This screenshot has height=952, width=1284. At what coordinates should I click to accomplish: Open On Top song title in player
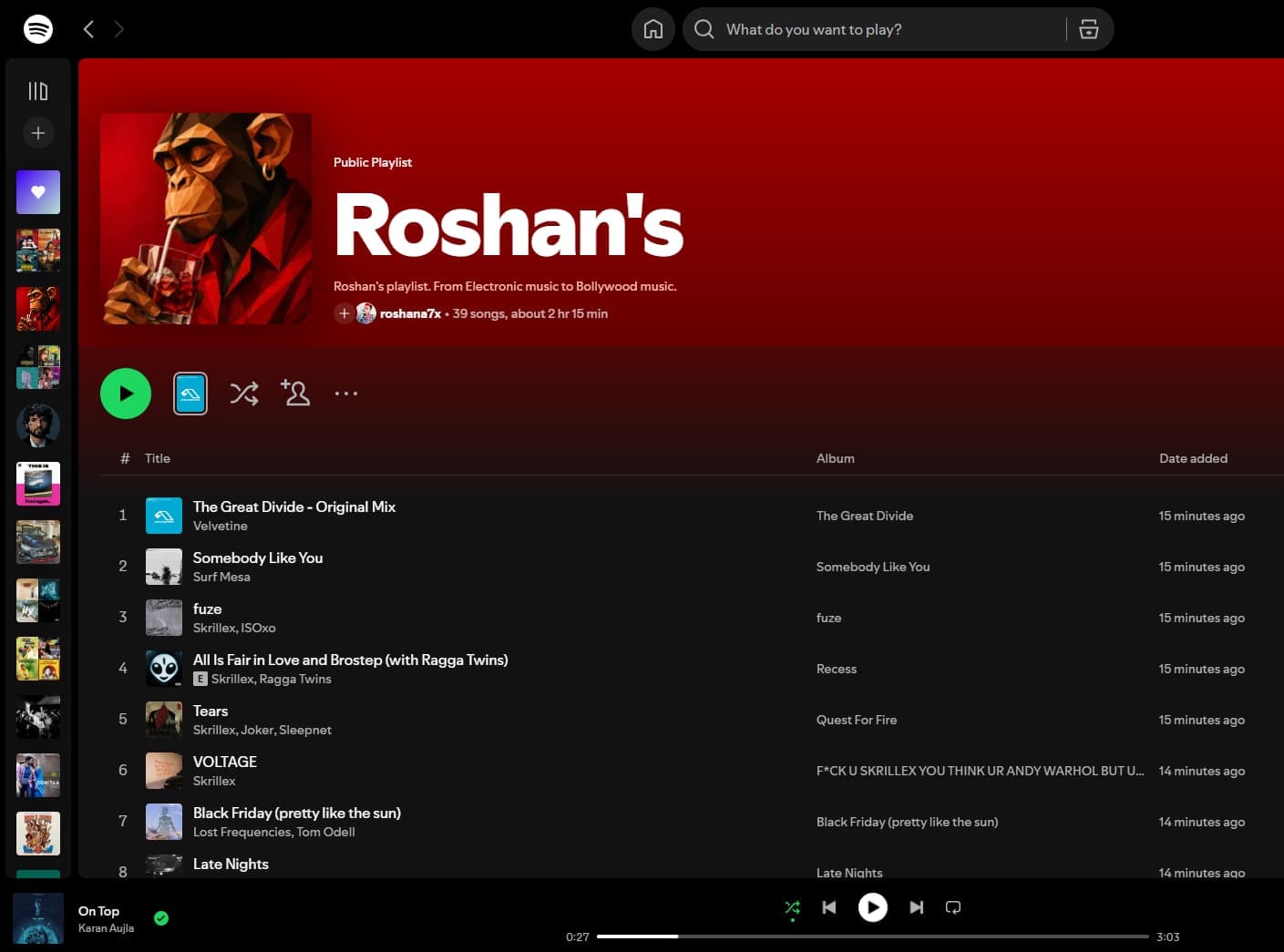pyautogui.click(x=98, y=911)
